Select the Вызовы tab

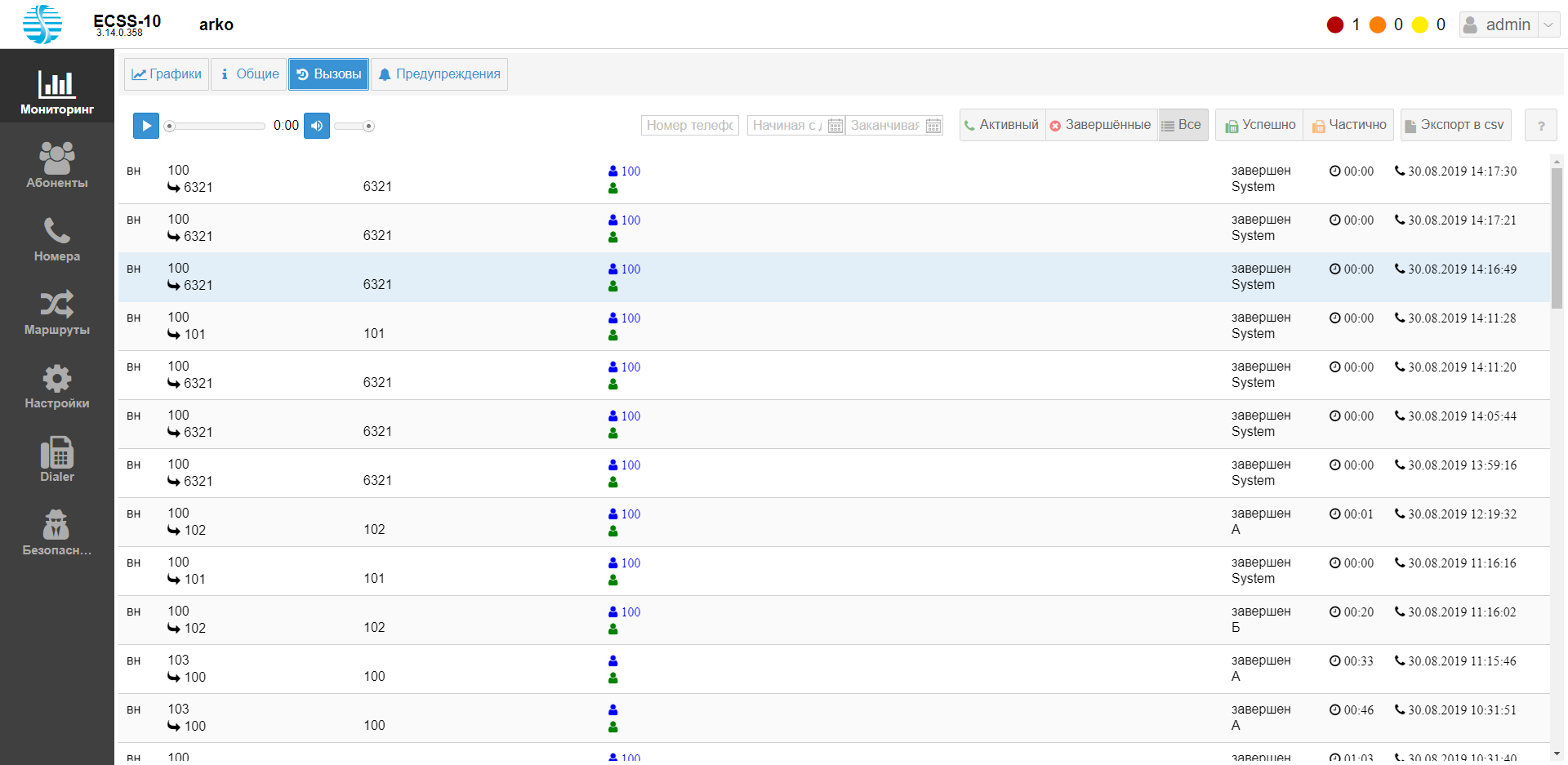328,74
